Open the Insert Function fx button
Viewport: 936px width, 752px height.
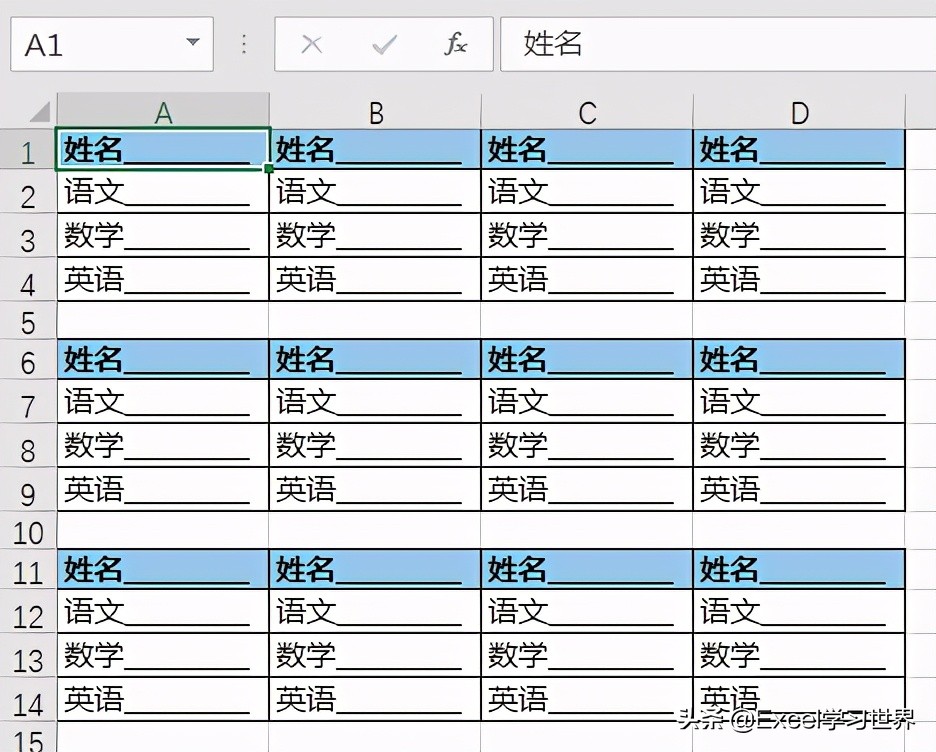455,44
